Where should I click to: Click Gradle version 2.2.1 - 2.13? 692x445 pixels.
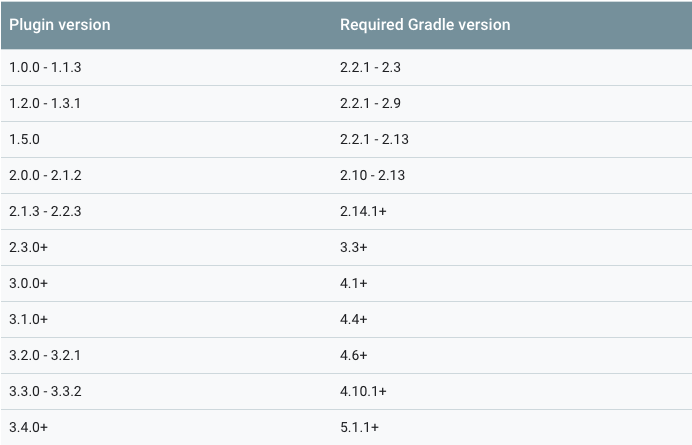click(x=374, y=140)
